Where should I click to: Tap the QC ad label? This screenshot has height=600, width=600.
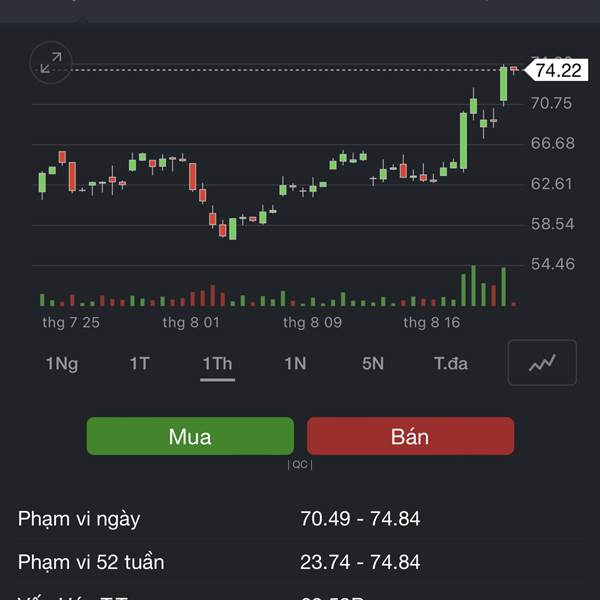point(300,465)
